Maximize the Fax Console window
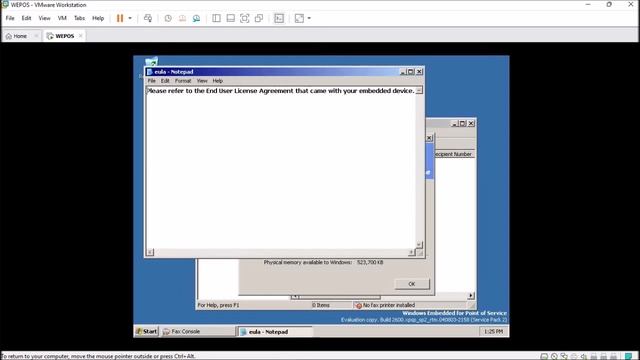Image resolution: width=640 pixels, height=360 pixels. (x=462, y=123)
